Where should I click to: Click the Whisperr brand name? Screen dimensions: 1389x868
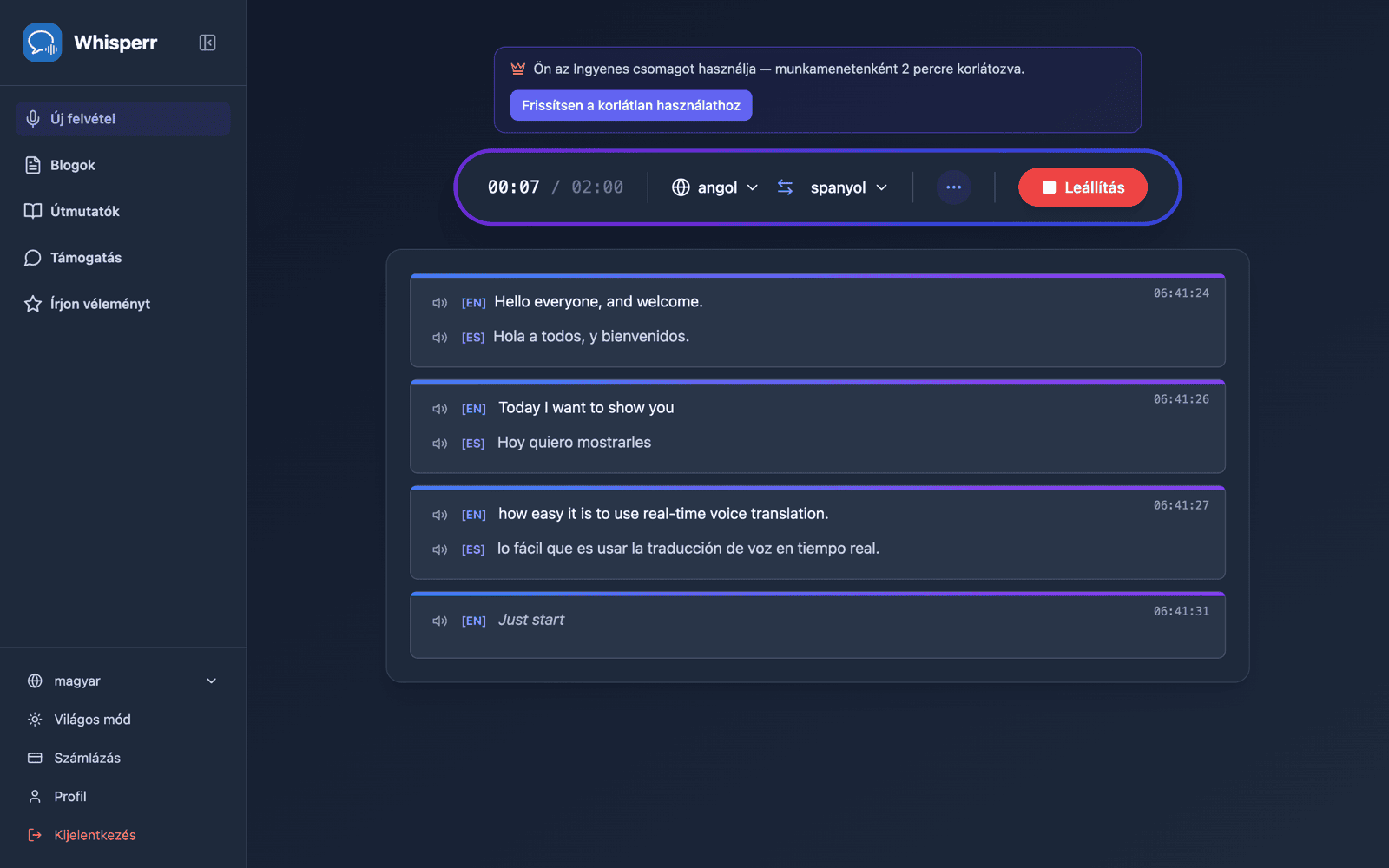(115, 43)
